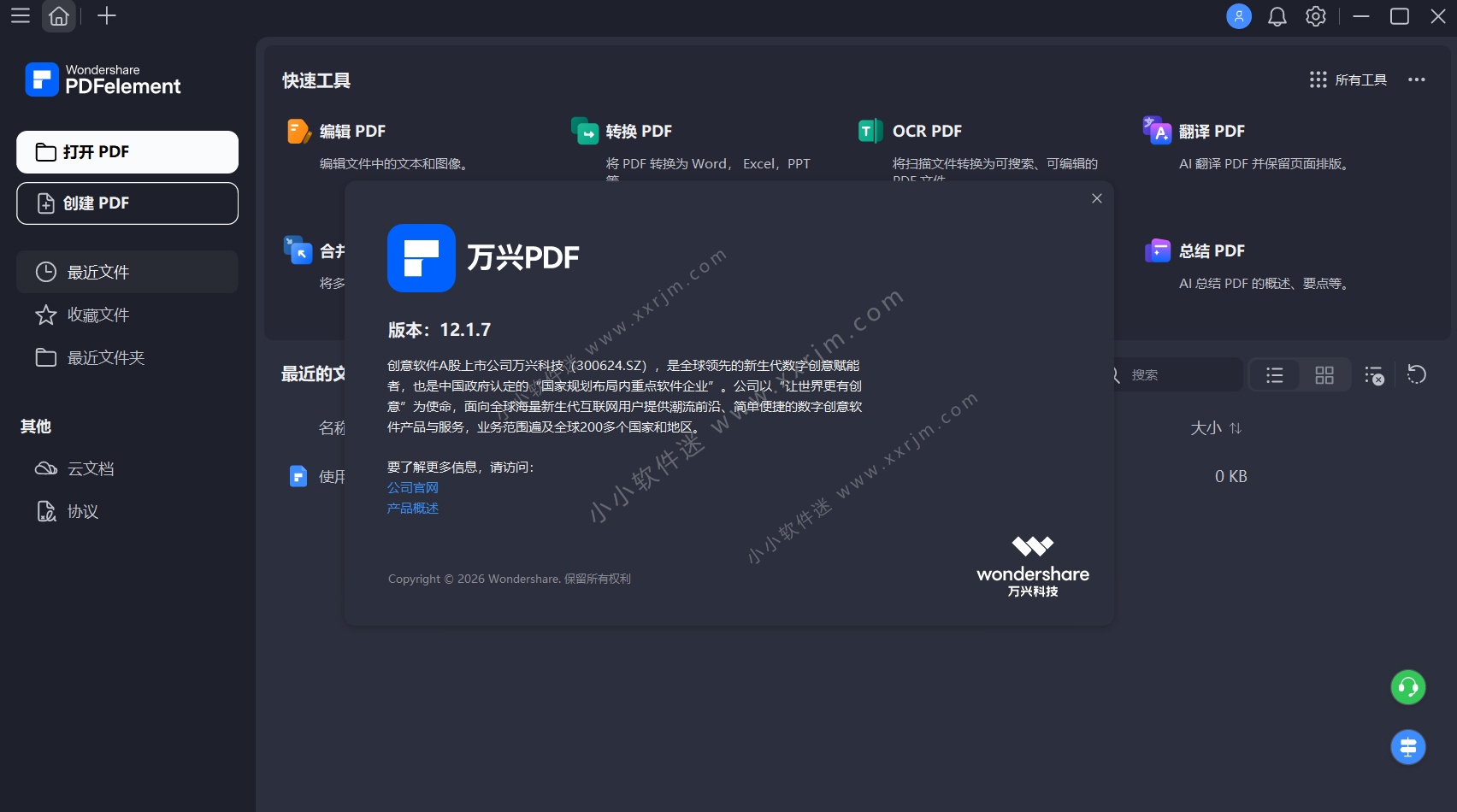Click the 创建 PDF button
The width and height of the screenshot is (1457, 812).
(127, 203)
